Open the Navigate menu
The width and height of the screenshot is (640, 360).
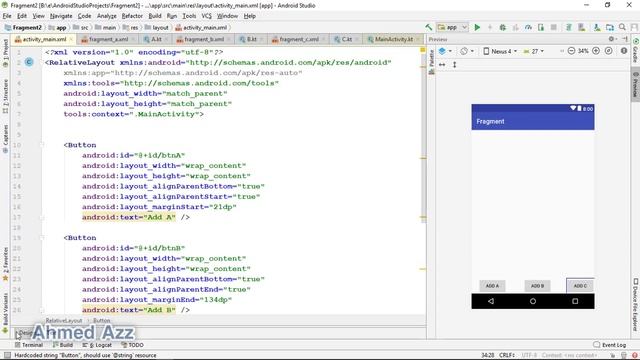coord(61,16)
